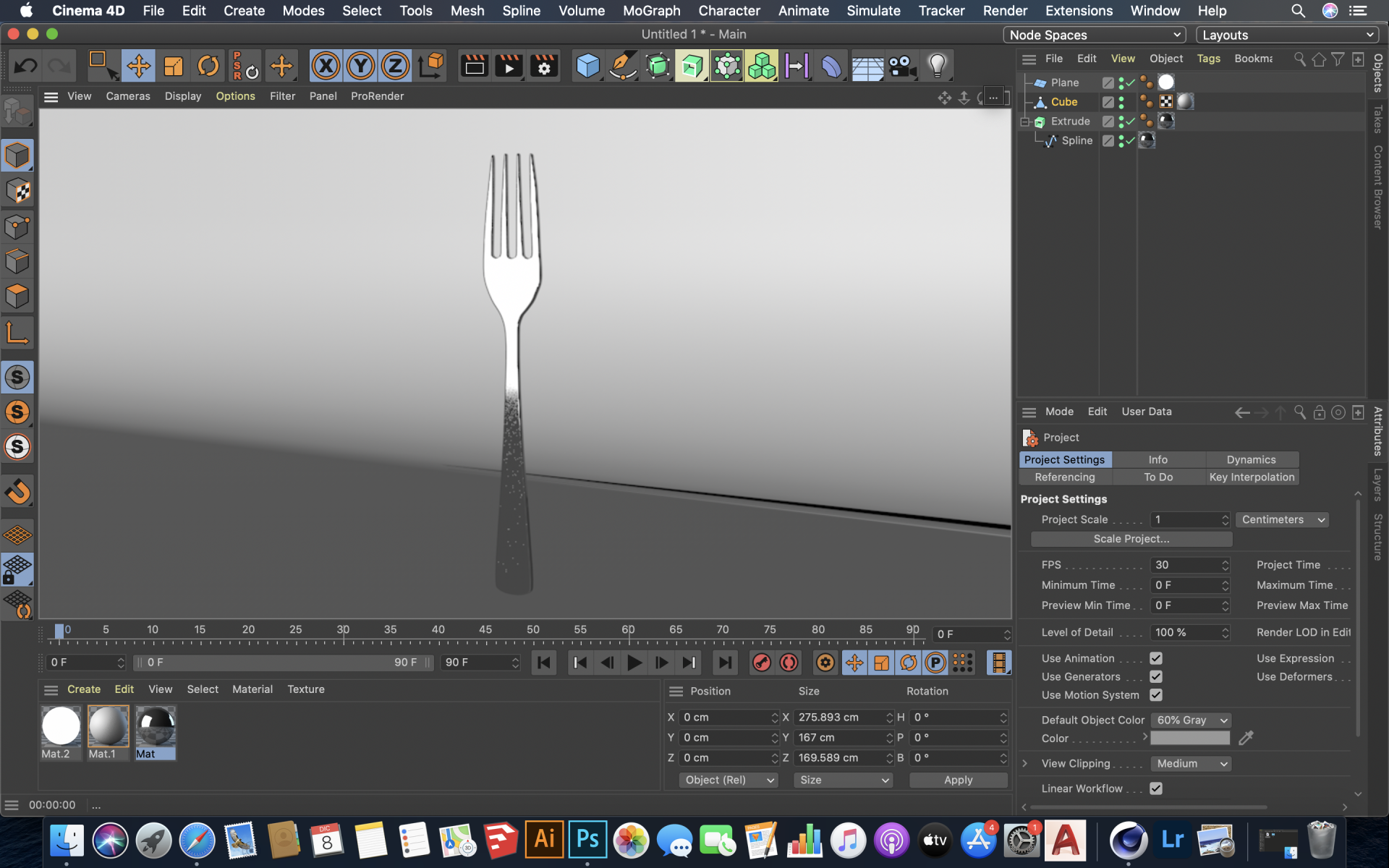Click the Camera object icon
The width and height of the screenshot is (1389, 868).
tap(901, 67)
